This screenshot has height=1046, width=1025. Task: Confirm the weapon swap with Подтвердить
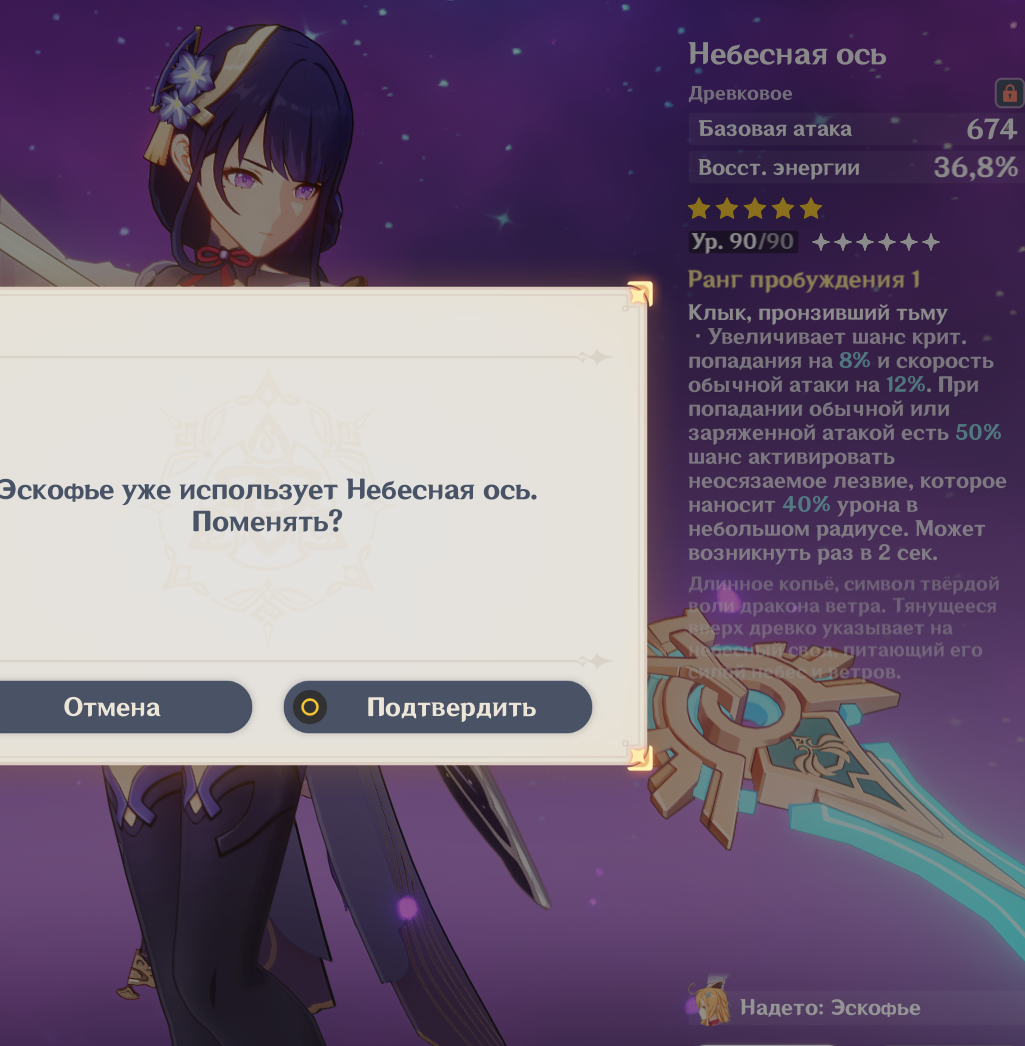(x=437, y=707)
